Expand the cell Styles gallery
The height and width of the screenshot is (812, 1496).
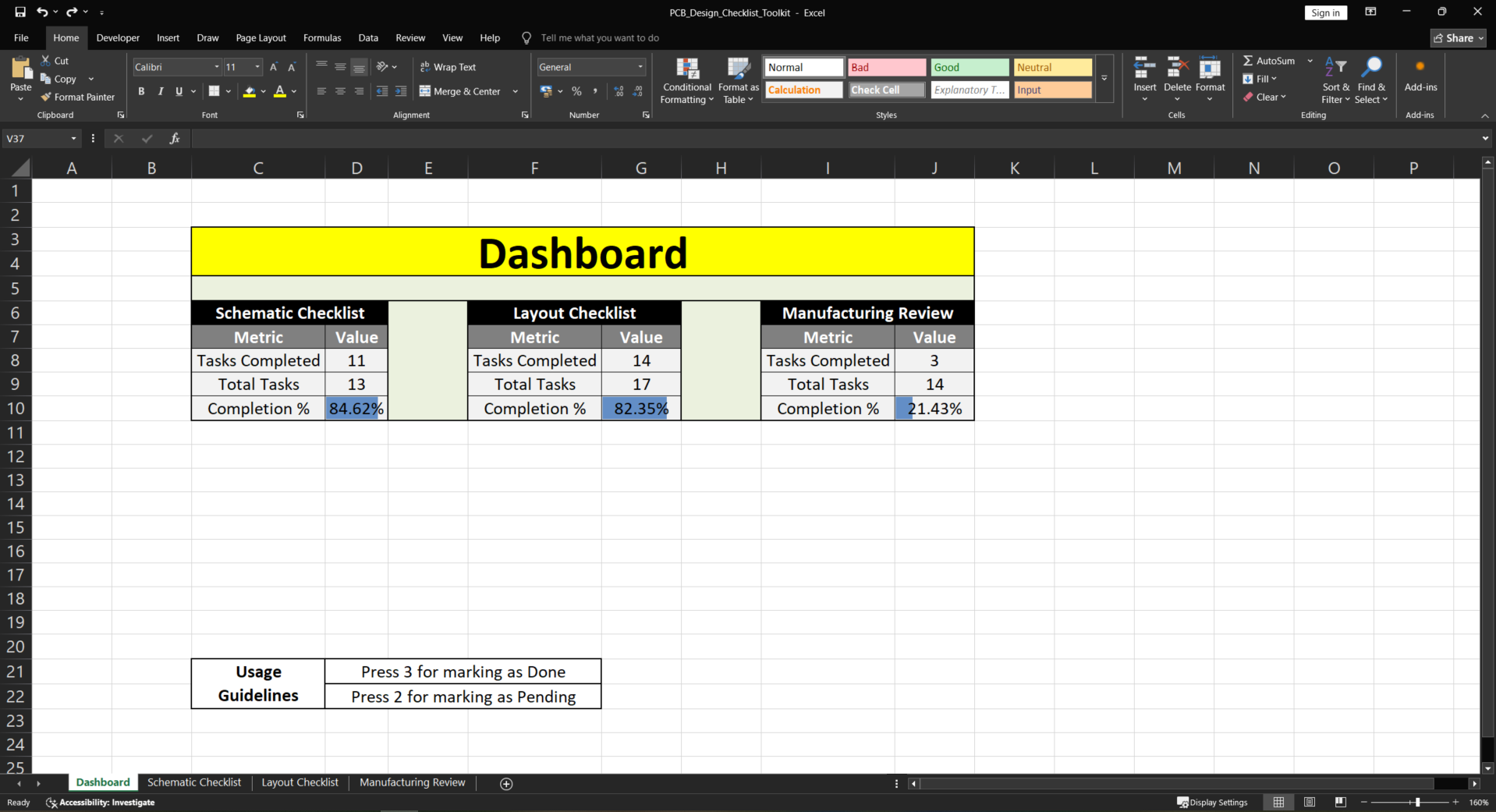(1104, 78)
